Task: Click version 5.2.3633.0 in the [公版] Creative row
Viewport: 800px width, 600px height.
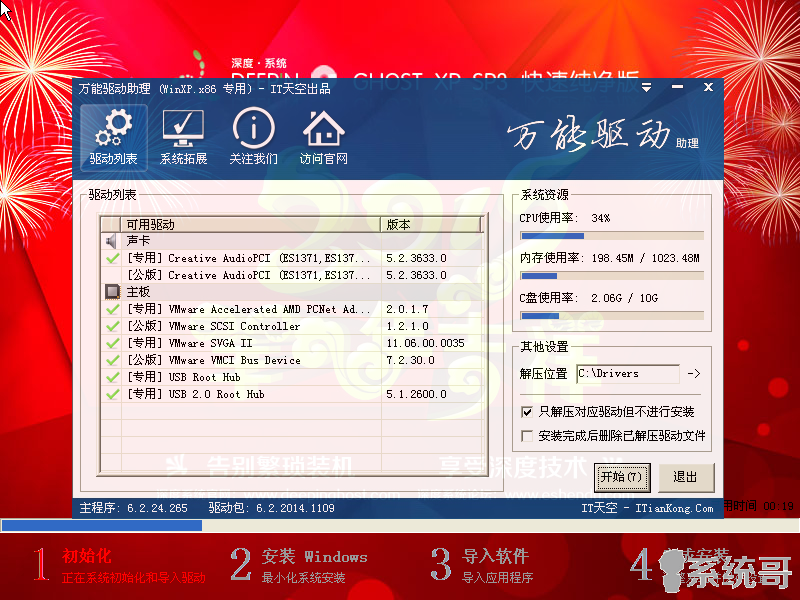Action: click(416, 275)
